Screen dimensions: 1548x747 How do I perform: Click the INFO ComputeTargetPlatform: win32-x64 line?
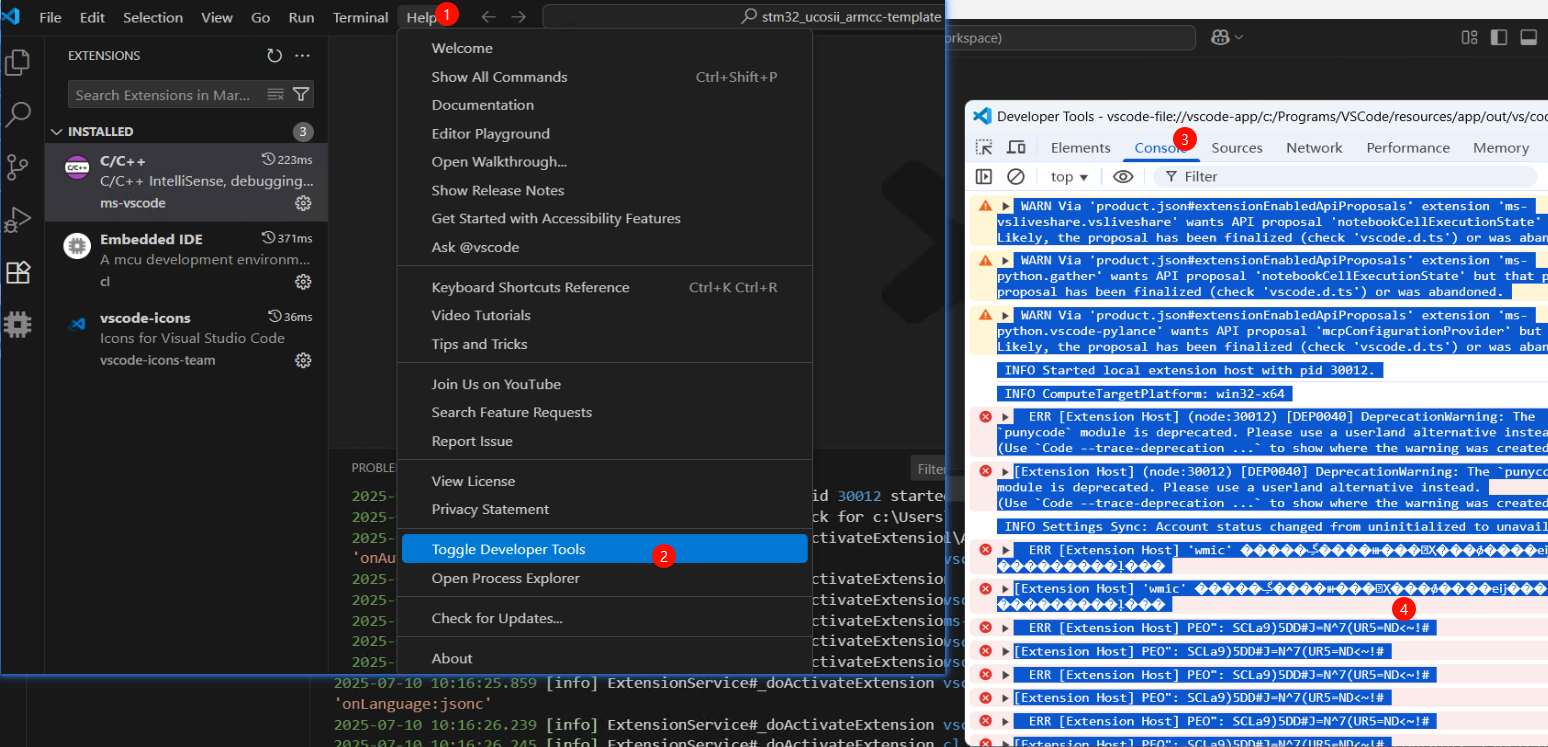[1147, 394]
